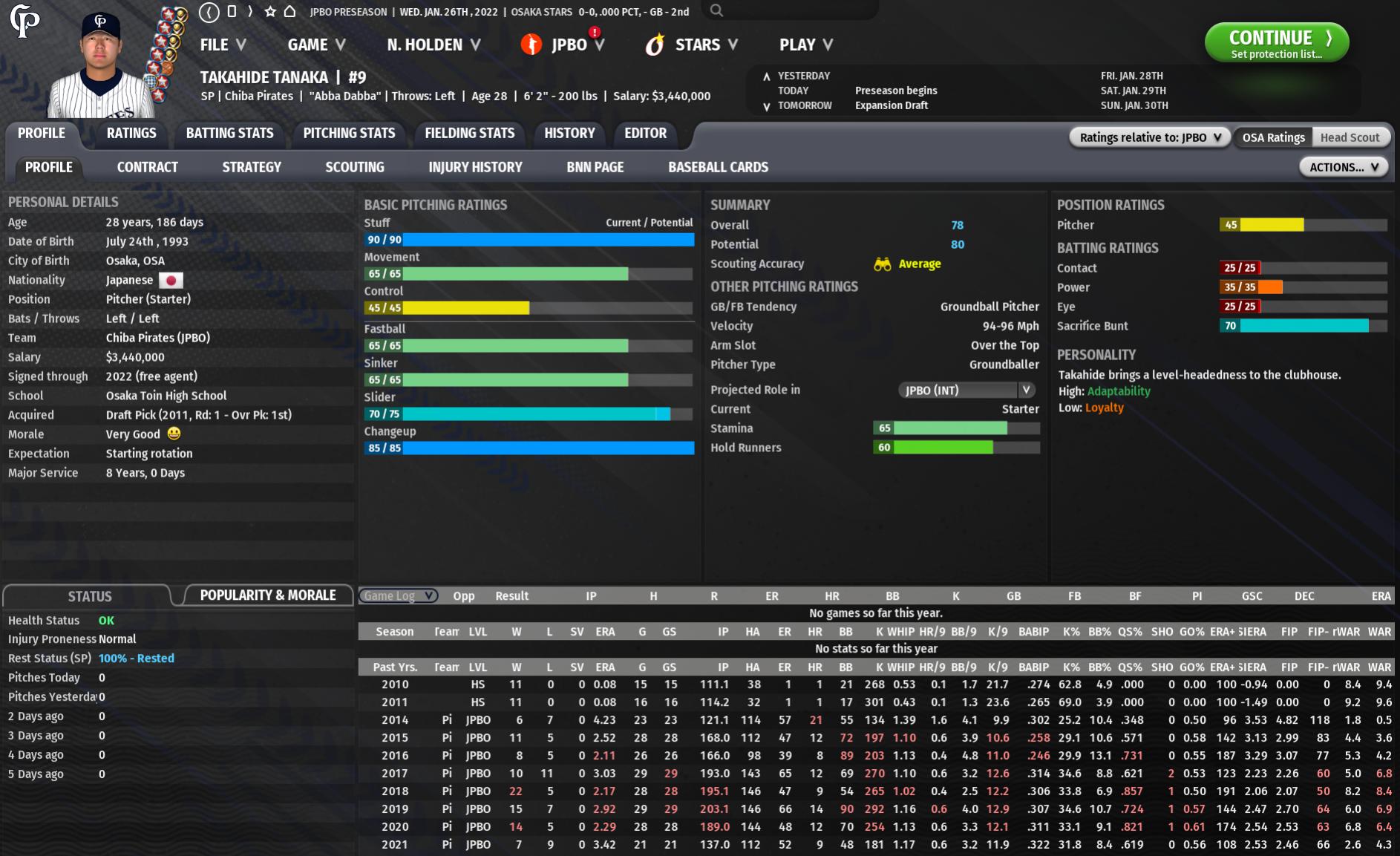Click the search magnifying glass icon
This screenshot has width=1400, height=856.
coord(716,10)
